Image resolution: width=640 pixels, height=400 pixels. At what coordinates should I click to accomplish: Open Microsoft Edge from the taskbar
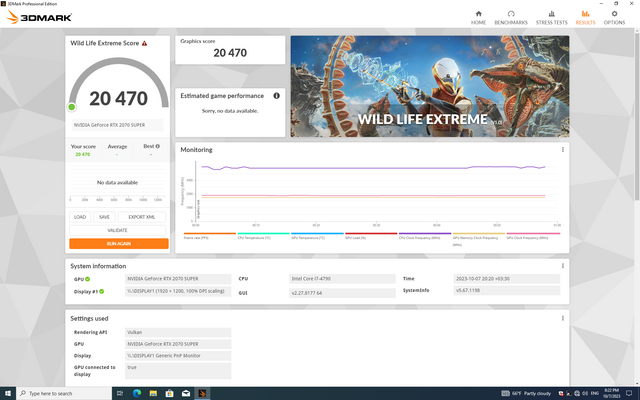tap(136, 393)
